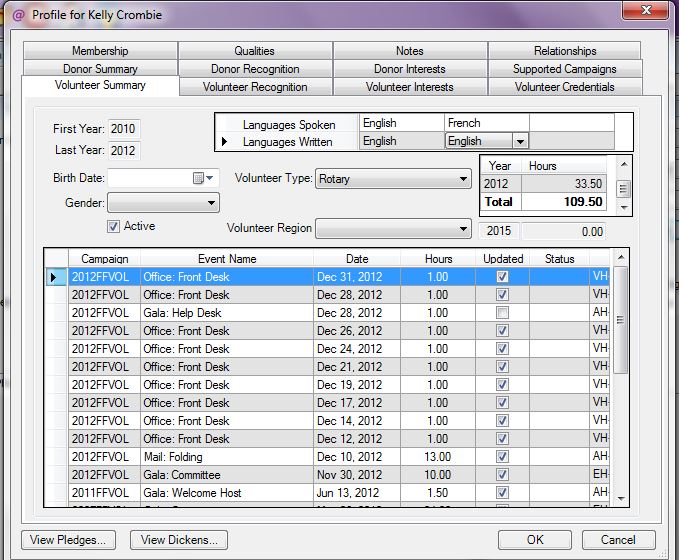Click the French cell in Languages Spoken
Screen dimensions: 679x560
(x=487, y=123)
